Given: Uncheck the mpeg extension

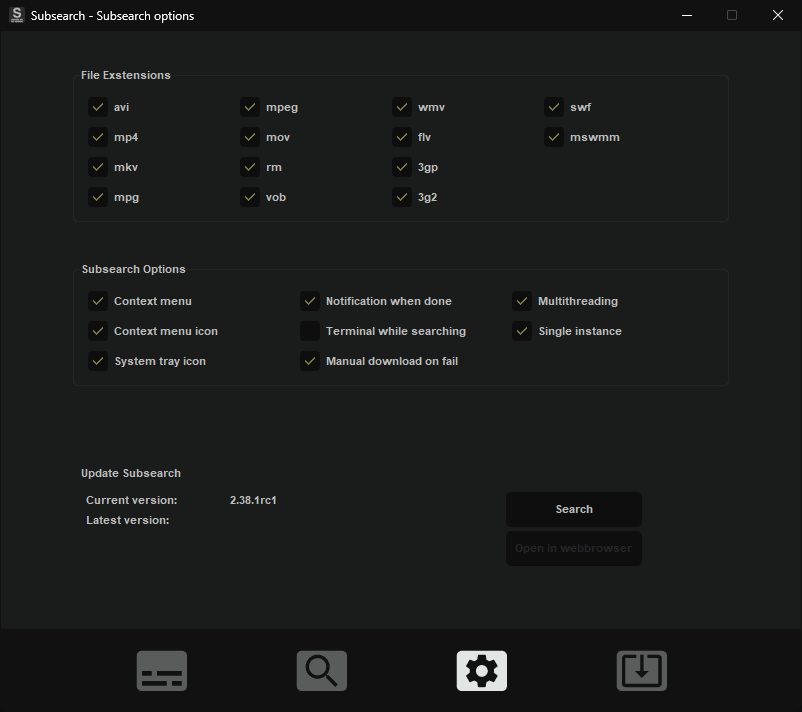Looking at the screenshot, I should tap(250, 107).
